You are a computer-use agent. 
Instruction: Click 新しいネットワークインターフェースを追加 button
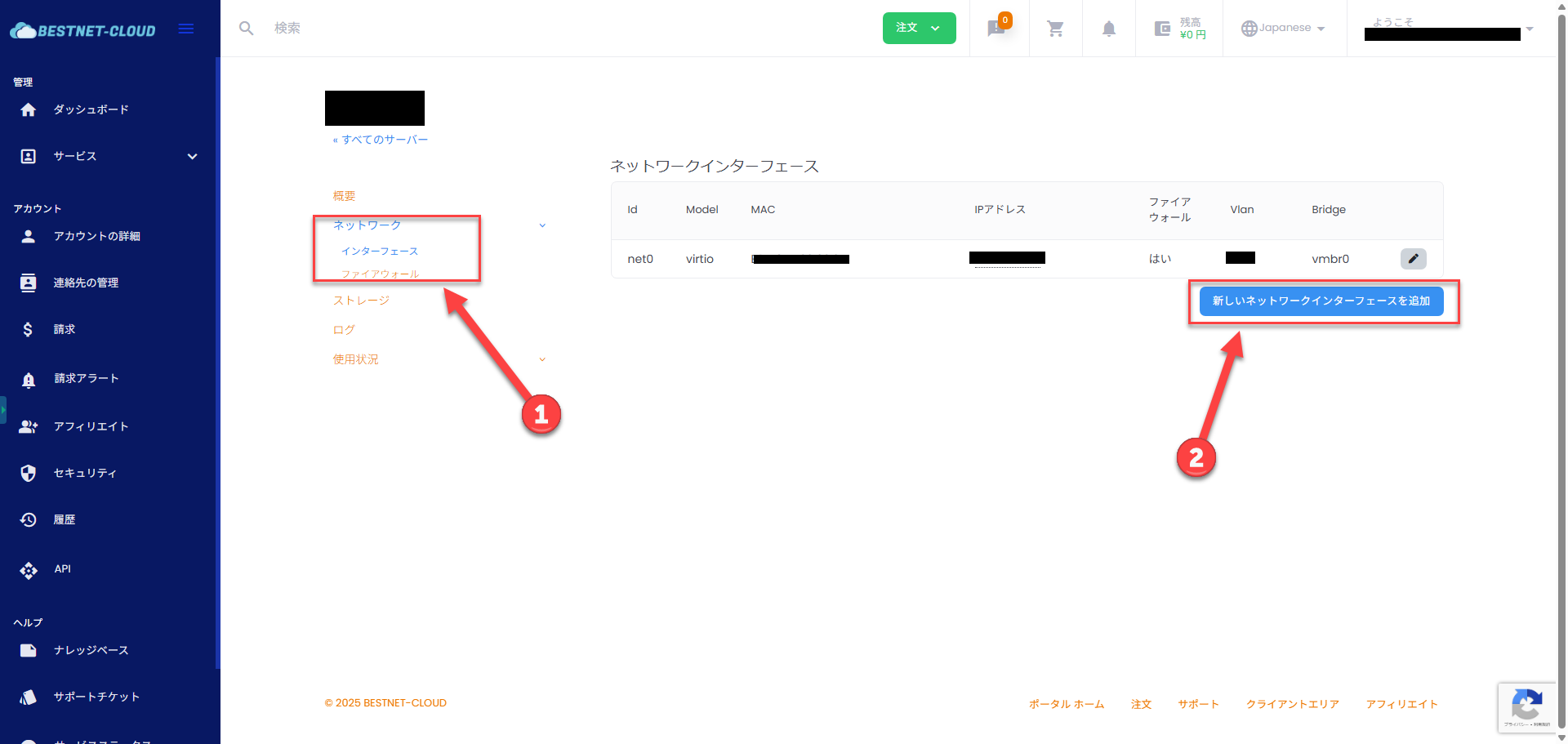tap(1321, 301)
